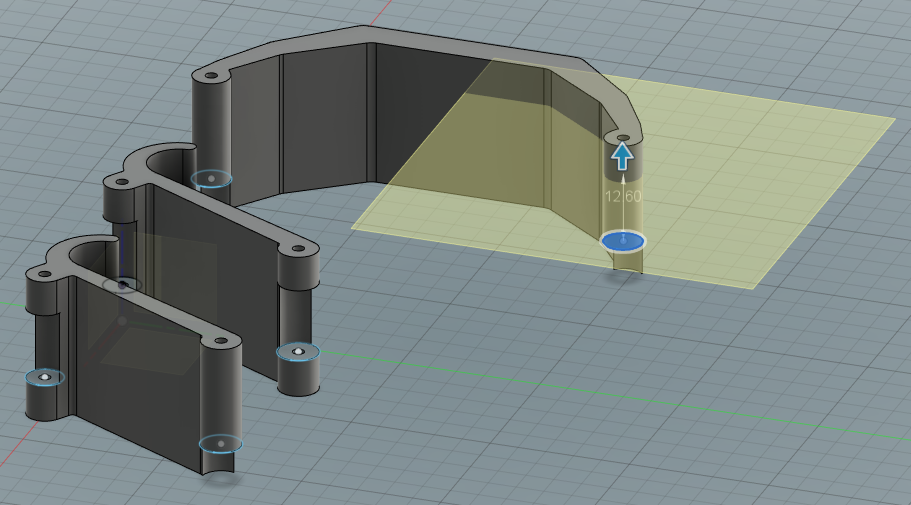
Task: Select sketch circle at large bracket's left post base
Action: tap(211, 179)
